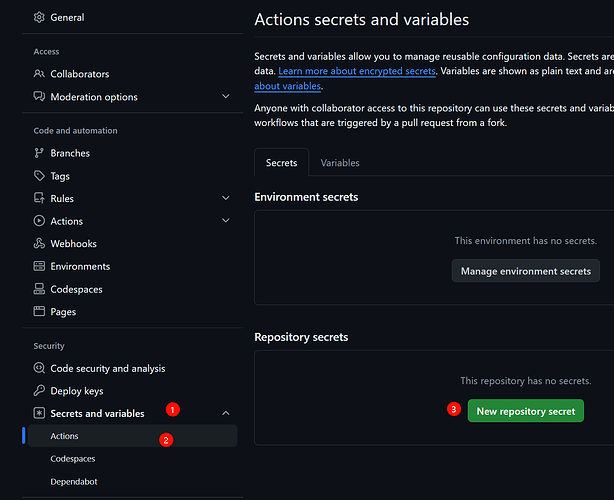This screenshot has height=500, width=614.
Task: Open Collaborators settings
Action: click(79, 74)
